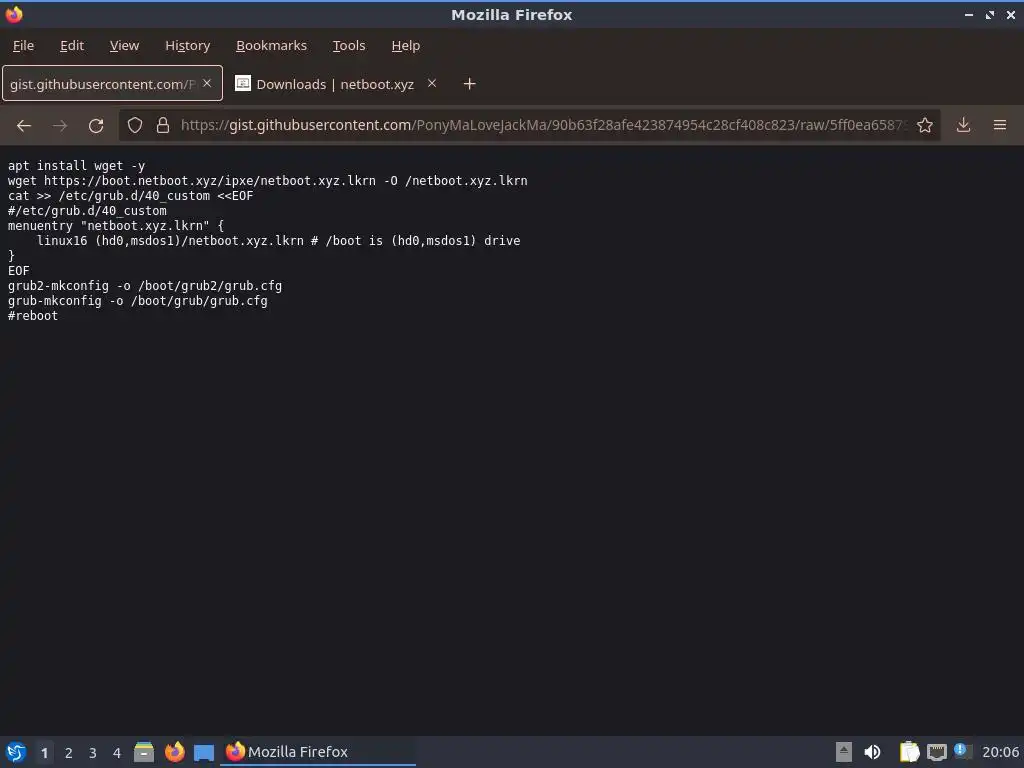Viewport: 1024px width, 768px height.
Task: Open a new tab with the plus button
Action: click(469, 84)
